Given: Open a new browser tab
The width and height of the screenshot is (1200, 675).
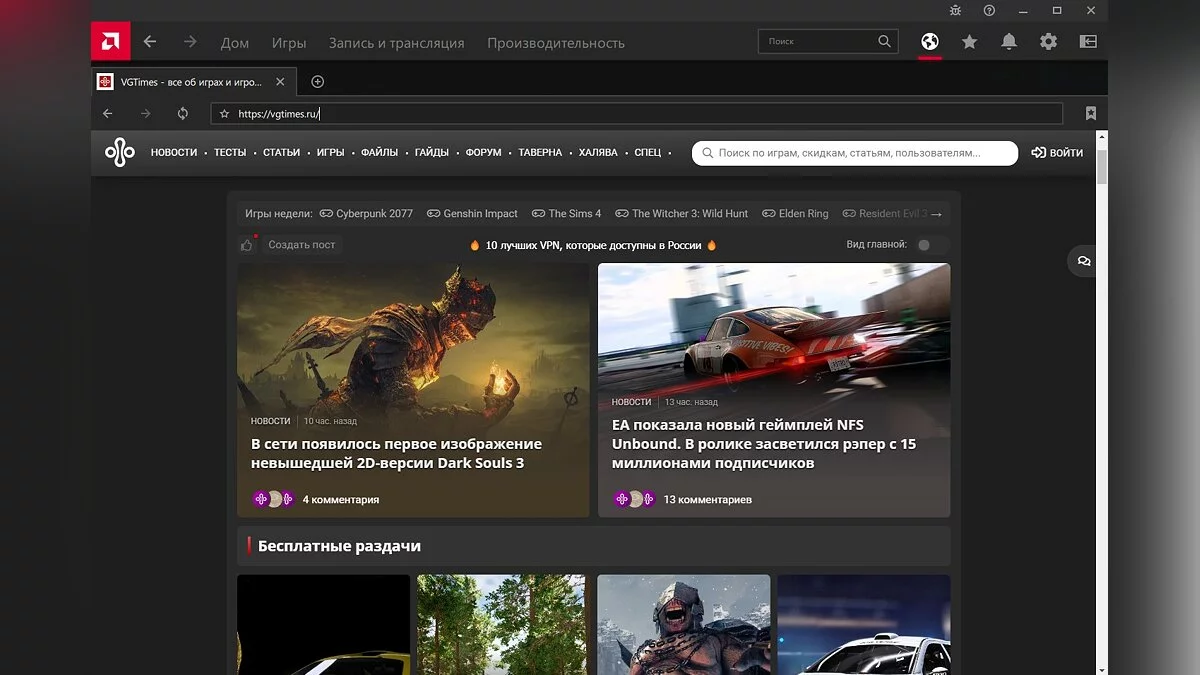Looking at the screenshot, I should (x=318, y=82).
